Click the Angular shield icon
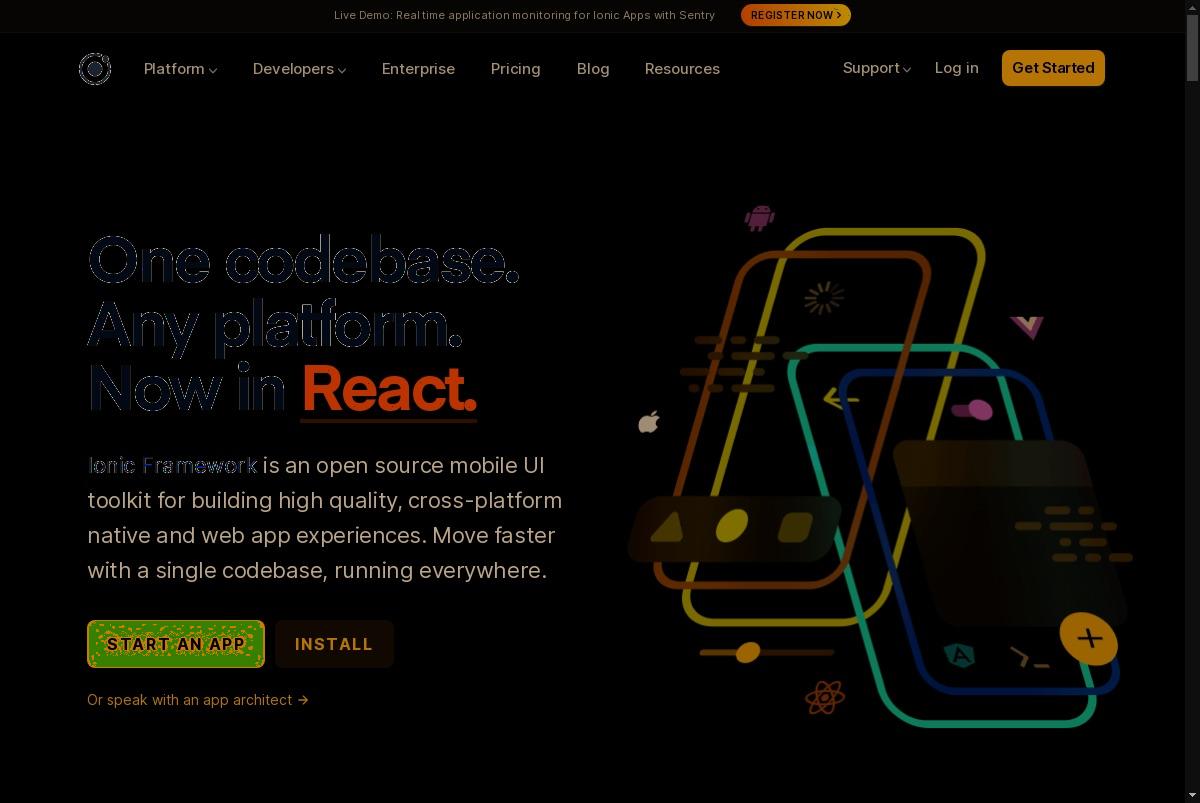Screen dimensions: 1200x803 pos(960,656)
